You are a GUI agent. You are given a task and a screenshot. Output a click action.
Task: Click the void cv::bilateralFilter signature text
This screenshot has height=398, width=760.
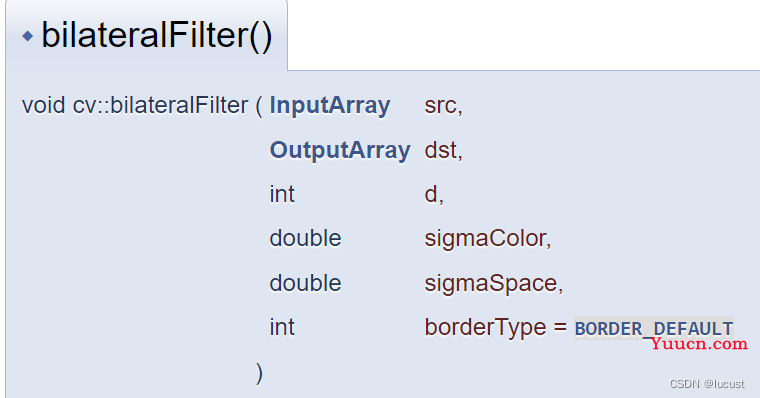135,106
